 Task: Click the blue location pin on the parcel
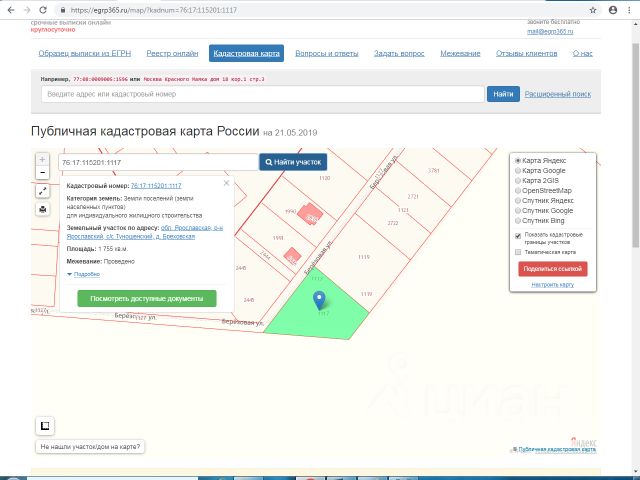(x=319, y=298)
